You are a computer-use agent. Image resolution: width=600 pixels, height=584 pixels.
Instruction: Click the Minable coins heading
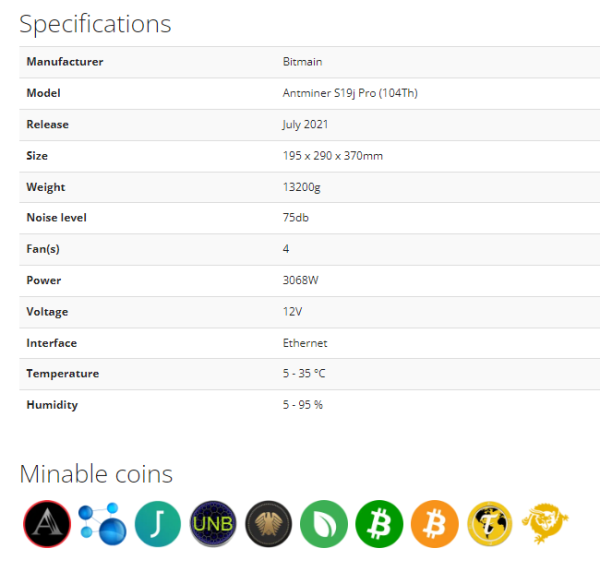[x=96, y=474]
